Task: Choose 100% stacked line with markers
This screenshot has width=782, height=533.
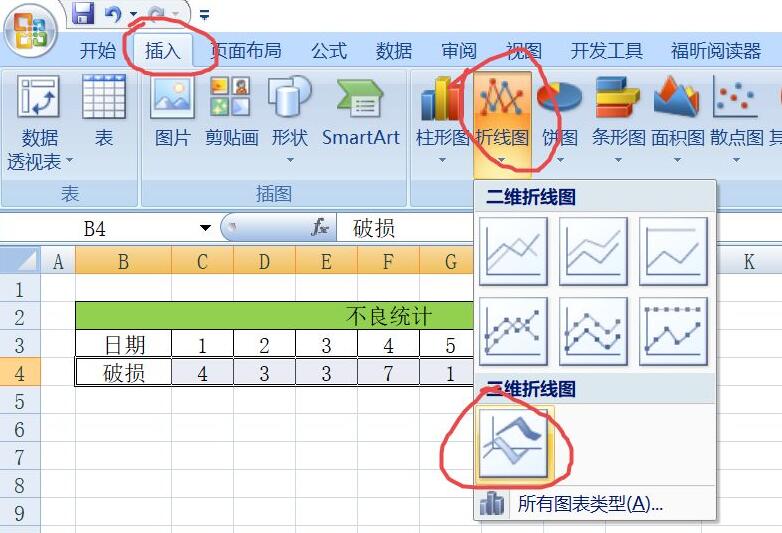Action: tap(673, 332)
